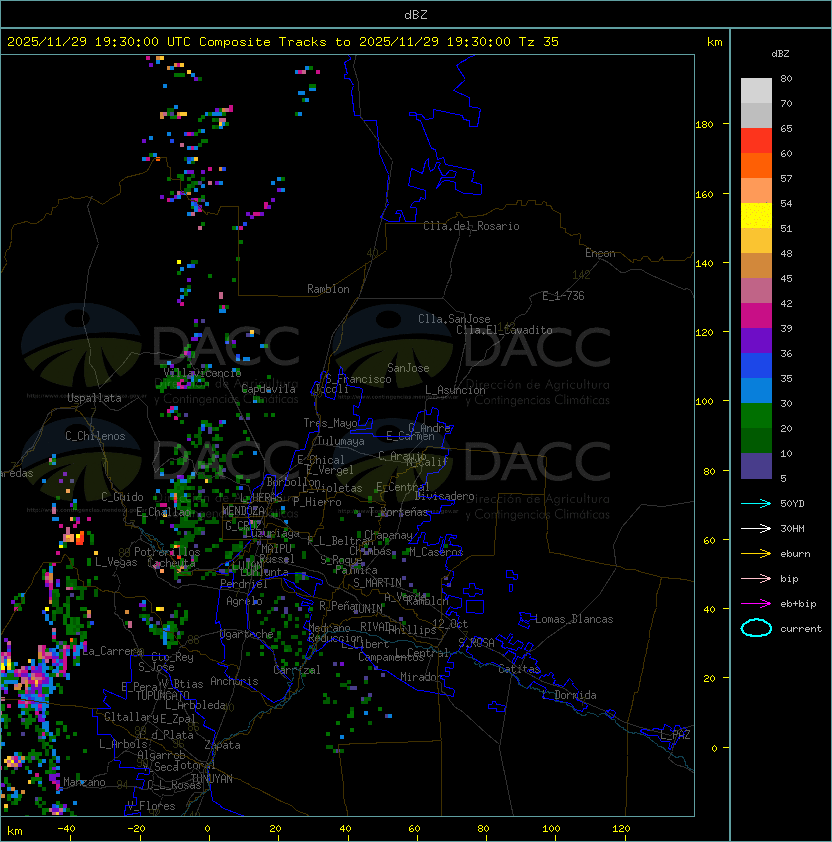Screen dimensions: 832x842
Task: Click the 'Mirador' map label
Action: pos(421,677)
